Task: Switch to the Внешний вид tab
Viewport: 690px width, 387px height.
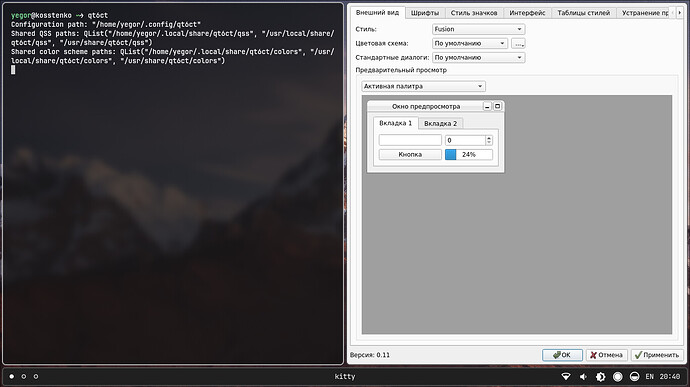Action: (378, 12)
